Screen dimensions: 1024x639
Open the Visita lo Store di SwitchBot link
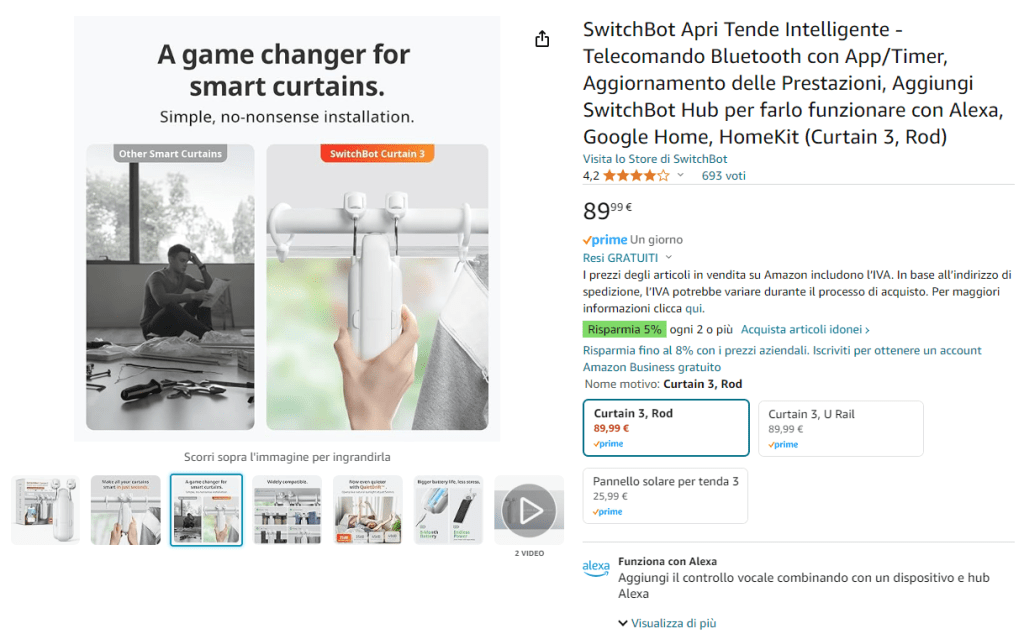pos(655,159)
